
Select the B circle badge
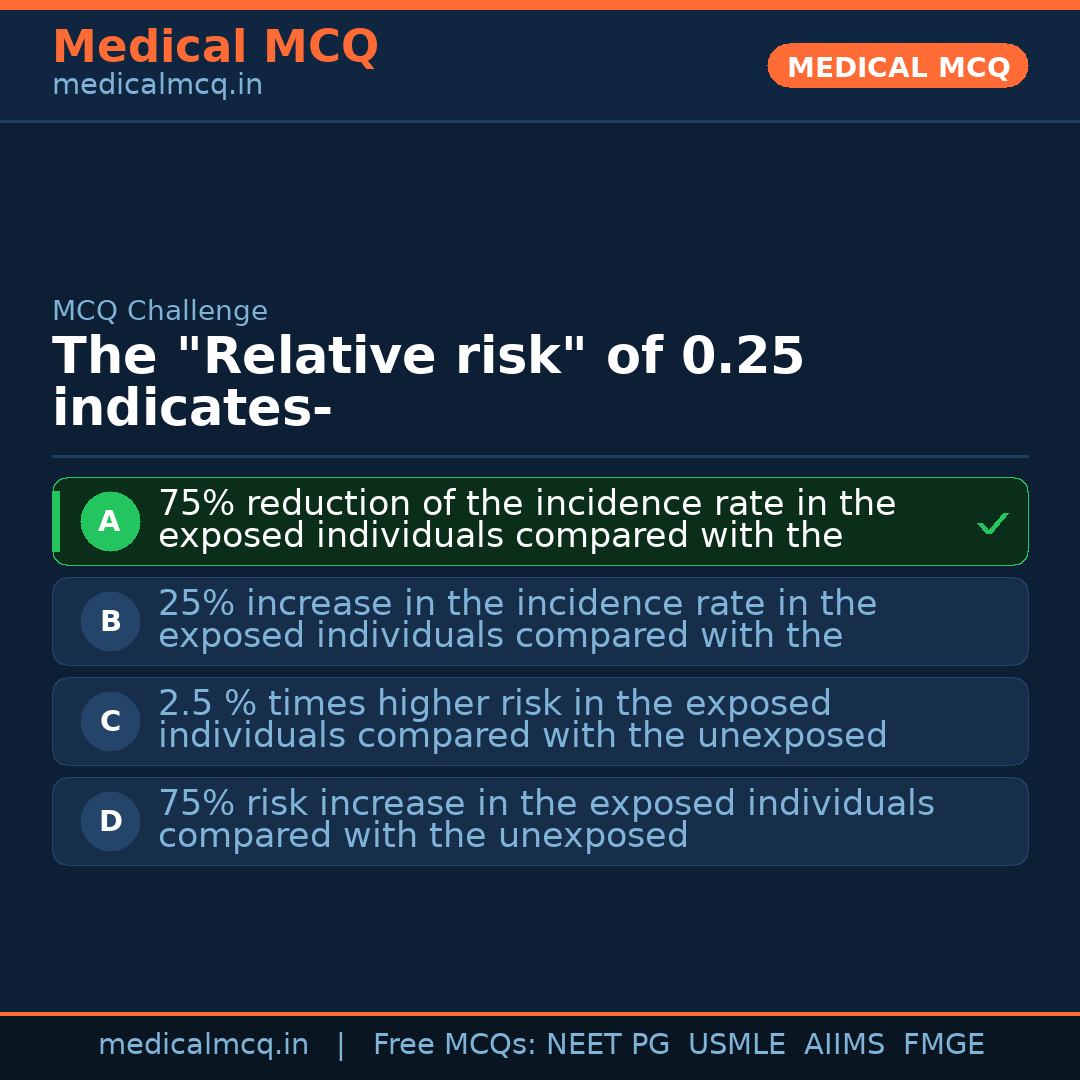click(x=110, y=621)
